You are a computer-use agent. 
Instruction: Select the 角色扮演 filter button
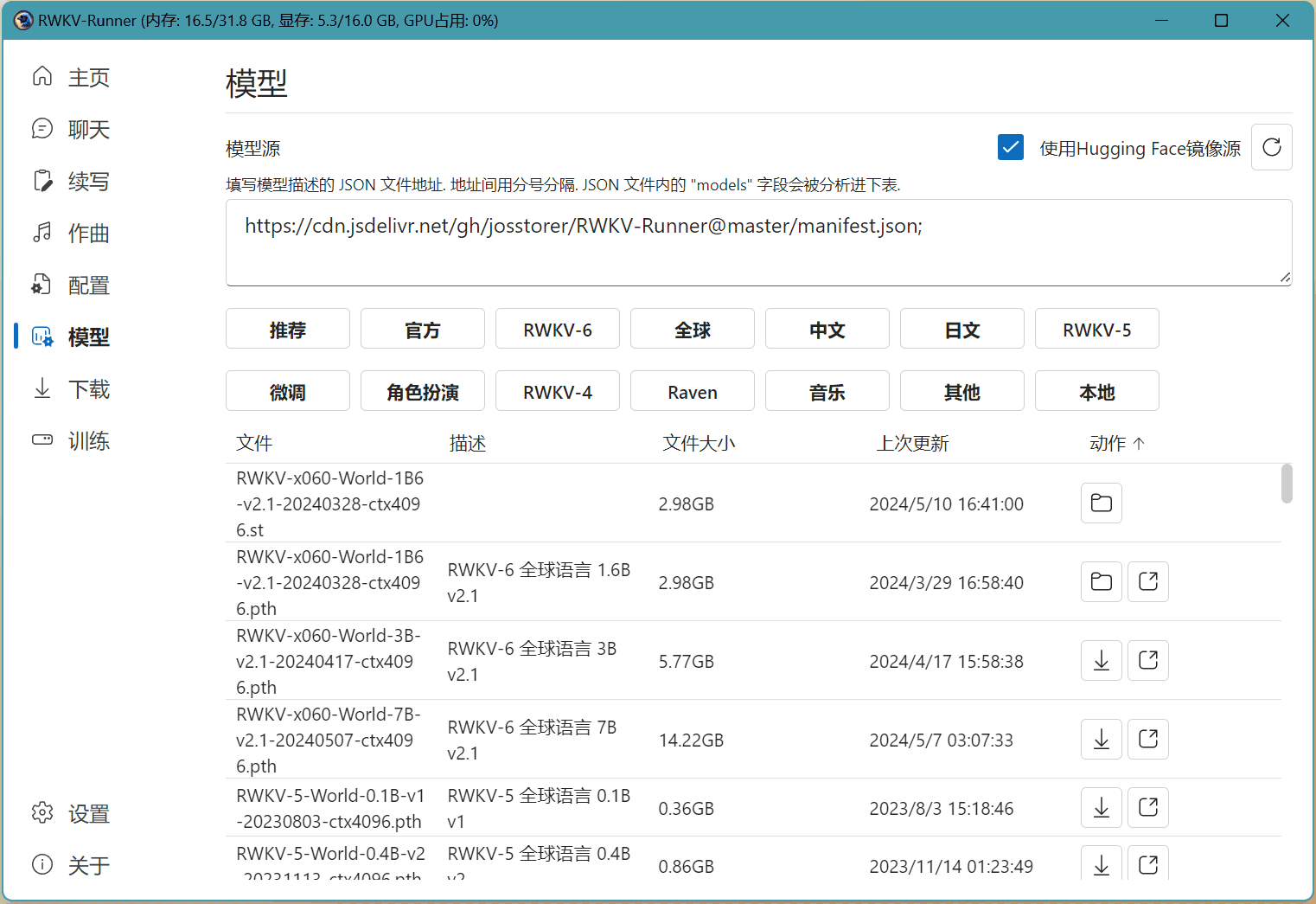pyautogui.click(x=422, y=392)
